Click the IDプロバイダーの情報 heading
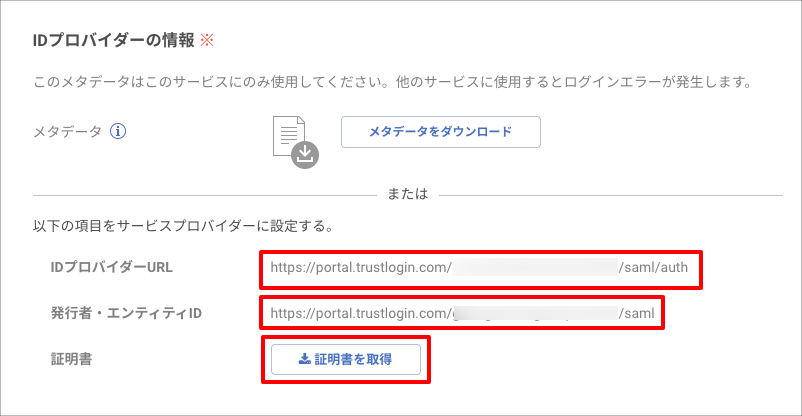The width and height of the screenshot is (802, 416). tap(114, 40)
